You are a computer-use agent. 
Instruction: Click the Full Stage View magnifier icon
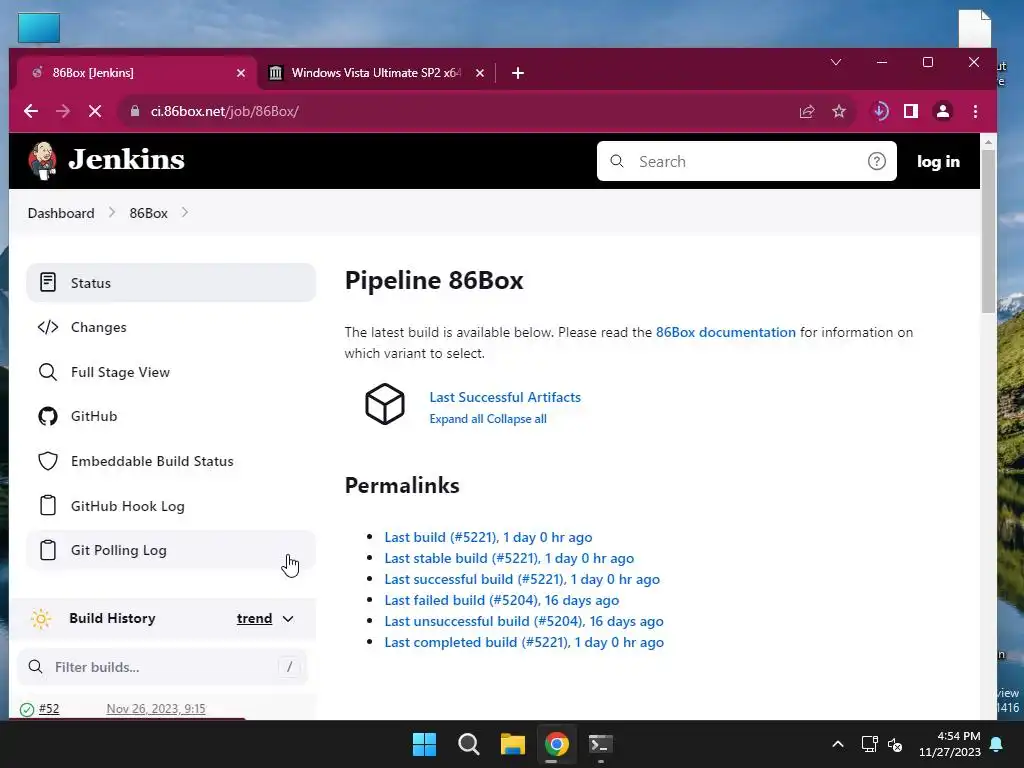pyautogui.click(x=48, y=372)
